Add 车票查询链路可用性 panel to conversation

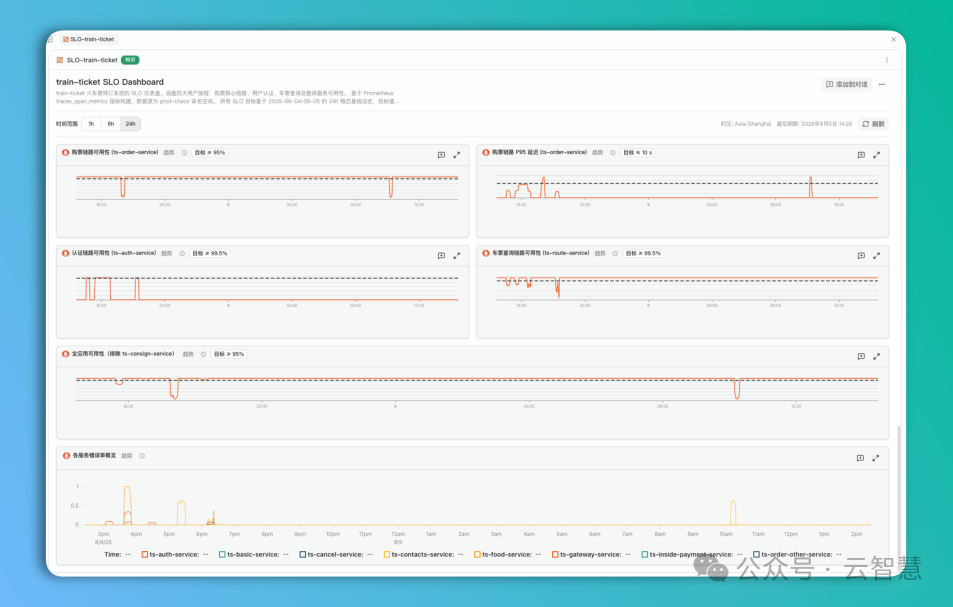tap(861, 256)
